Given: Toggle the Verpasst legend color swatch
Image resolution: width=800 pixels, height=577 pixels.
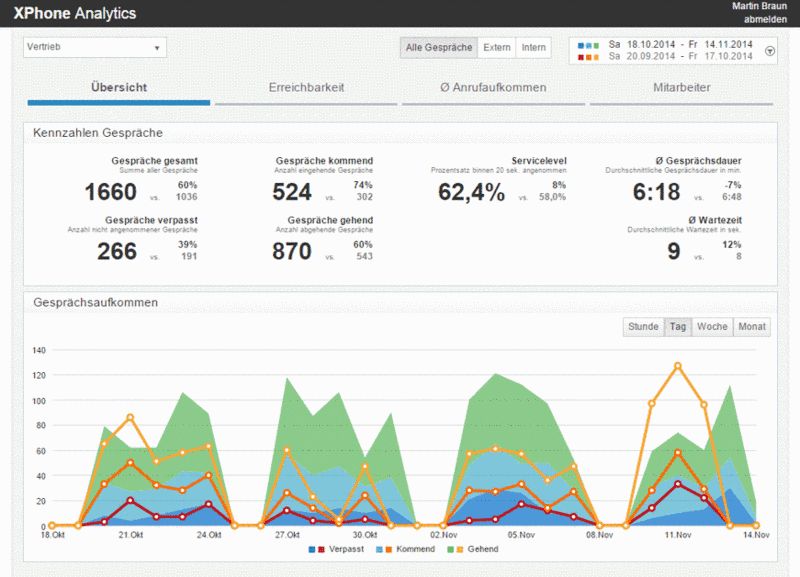Looking at the screenshot, I should coord(316,549).
